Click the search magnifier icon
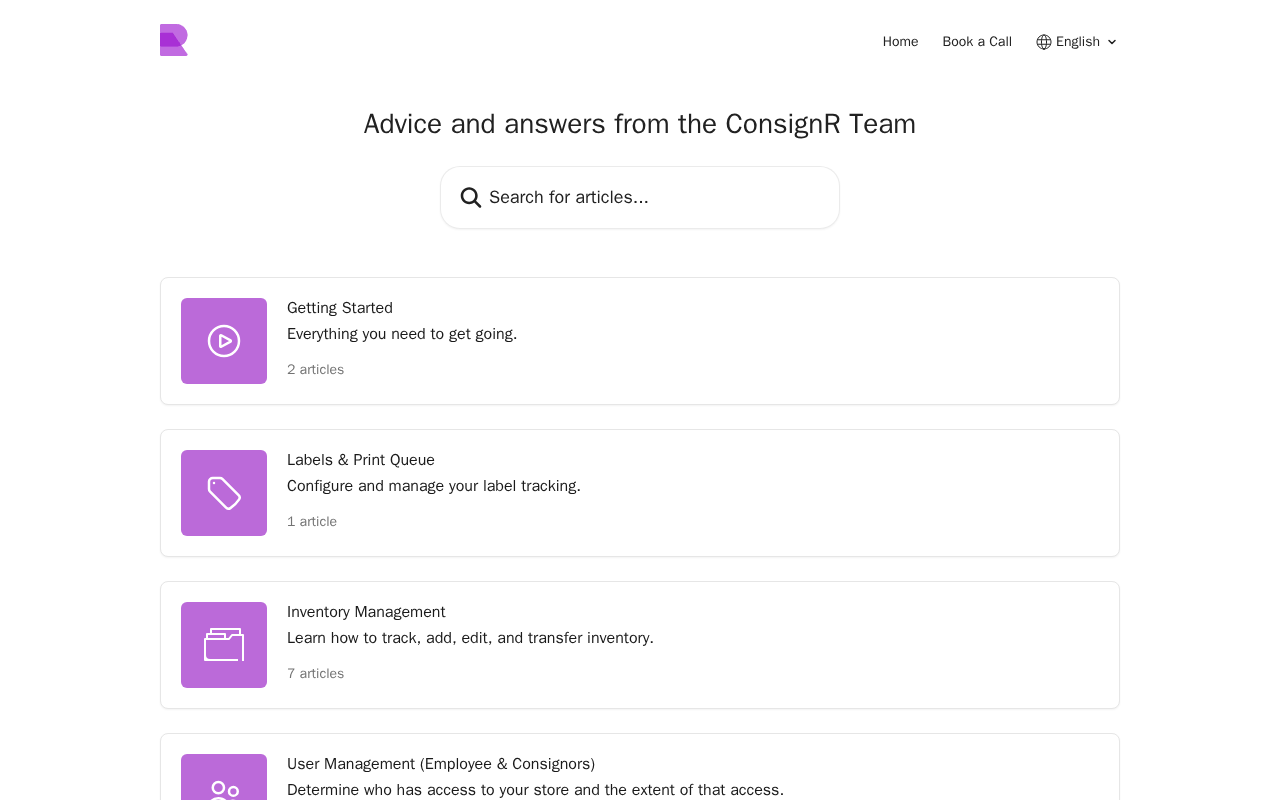 pos(471,198)
